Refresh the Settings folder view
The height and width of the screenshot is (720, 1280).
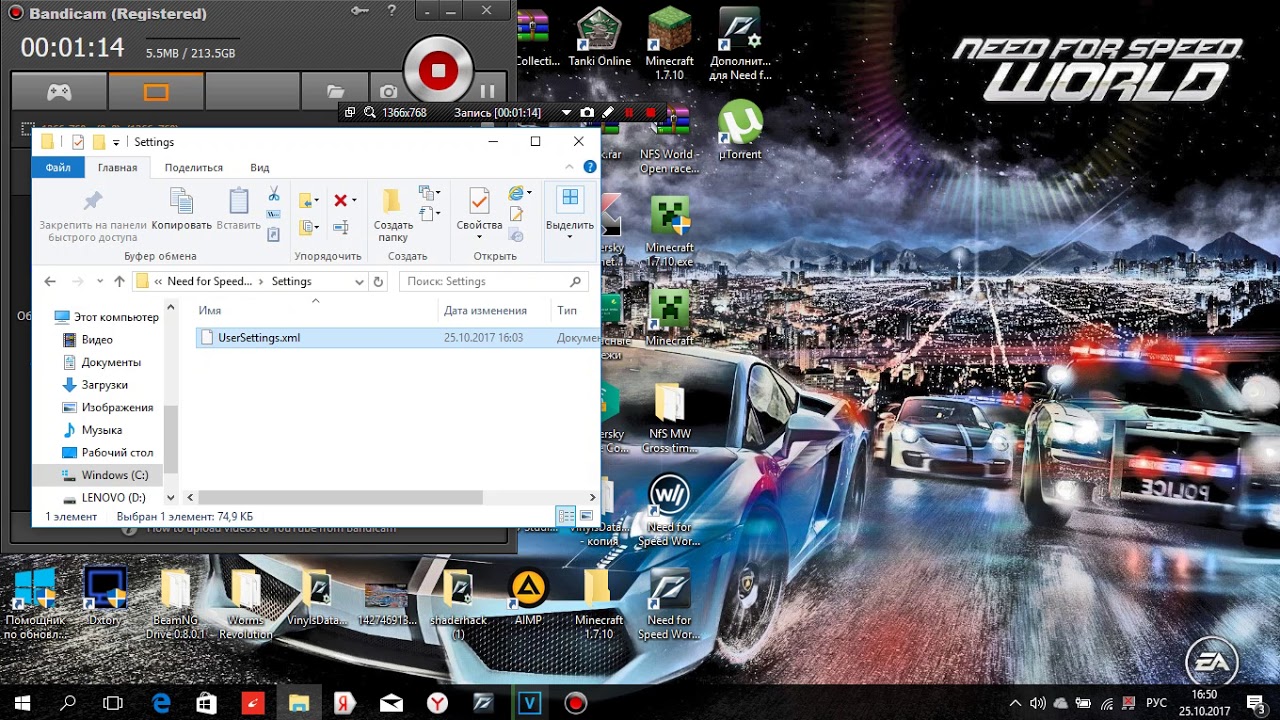click(x=378, y=282)
